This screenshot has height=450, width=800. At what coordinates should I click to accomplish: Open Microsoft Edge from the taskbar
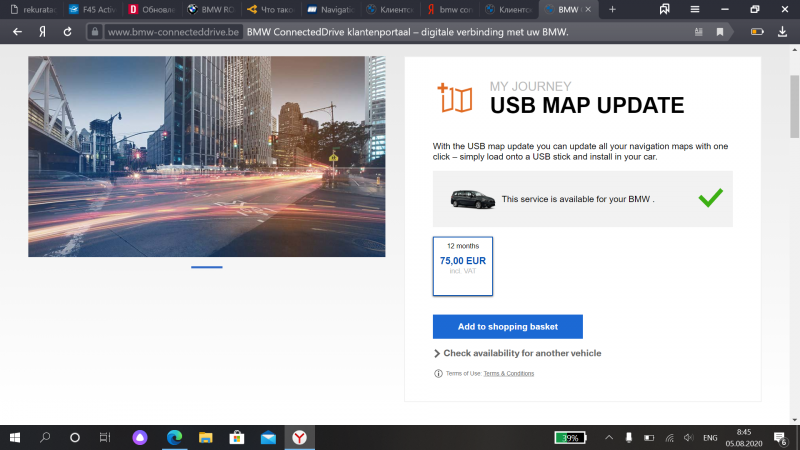pos(174,437)
